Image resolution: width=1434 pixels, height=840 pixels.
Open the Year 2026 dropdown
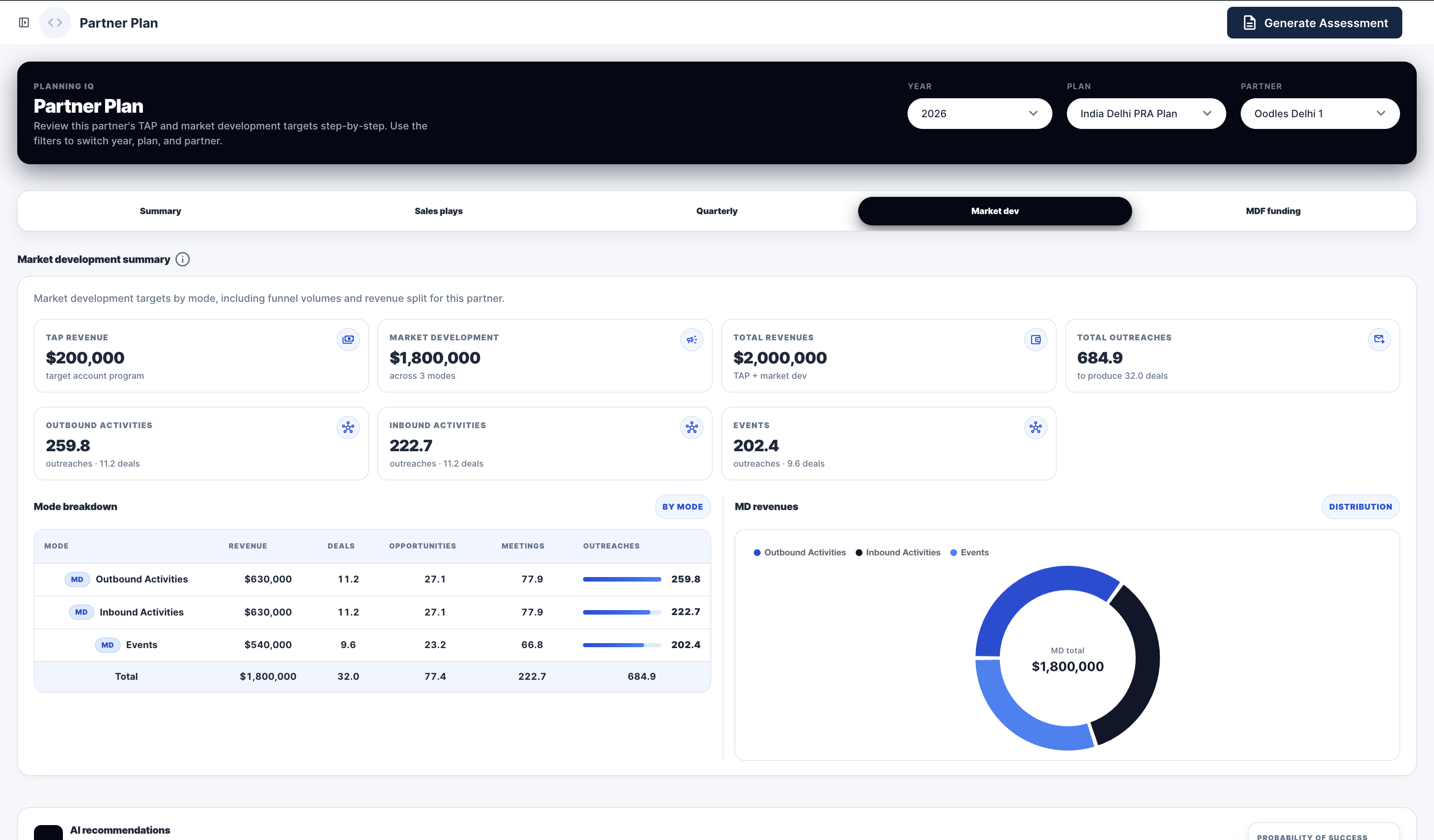click(980, 114)
